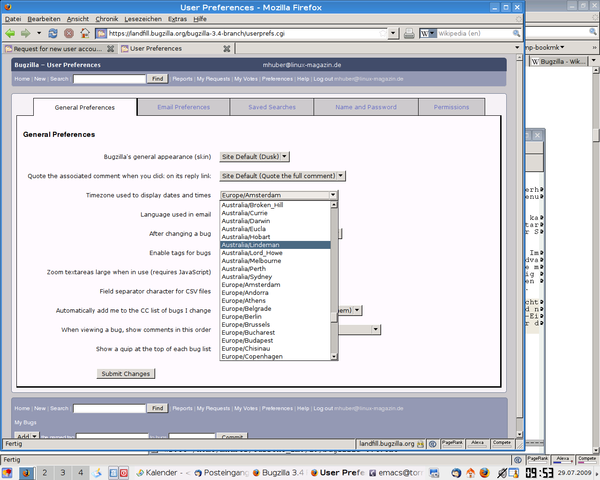The height and width of the screenshot is (480, 600).
Task: Select Australia/Lindeman in the timezone list
Action: coord(275,245)
